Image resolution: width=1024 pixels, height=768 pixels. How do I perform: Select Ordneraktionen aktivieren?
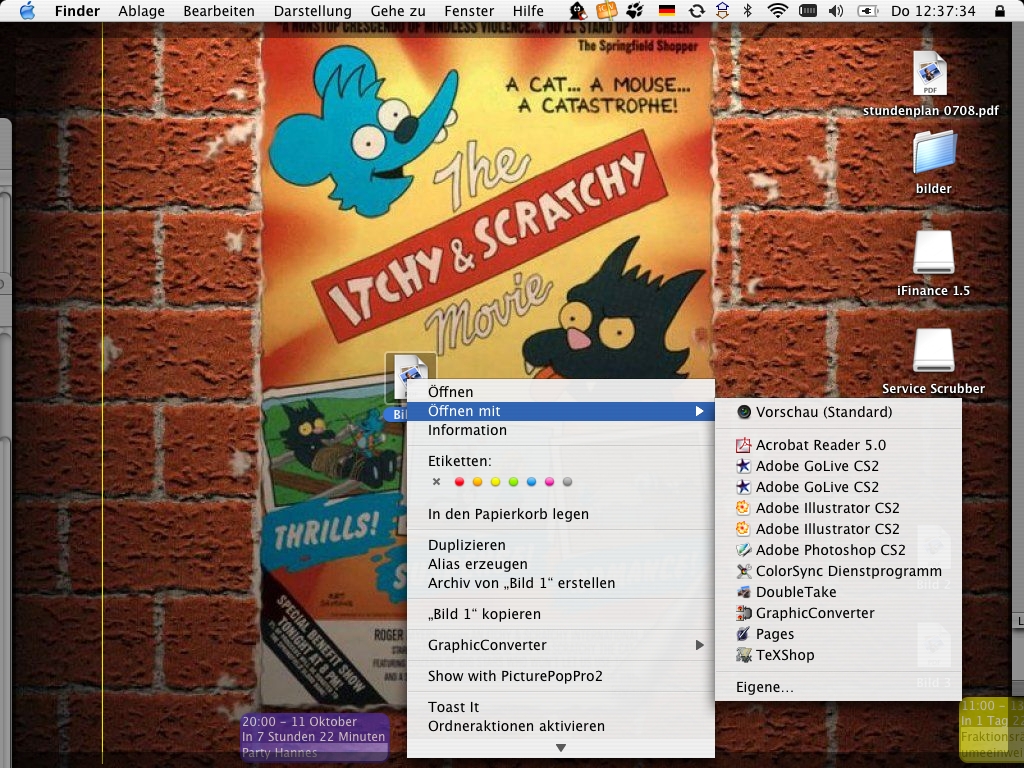[x=561, y=726]
